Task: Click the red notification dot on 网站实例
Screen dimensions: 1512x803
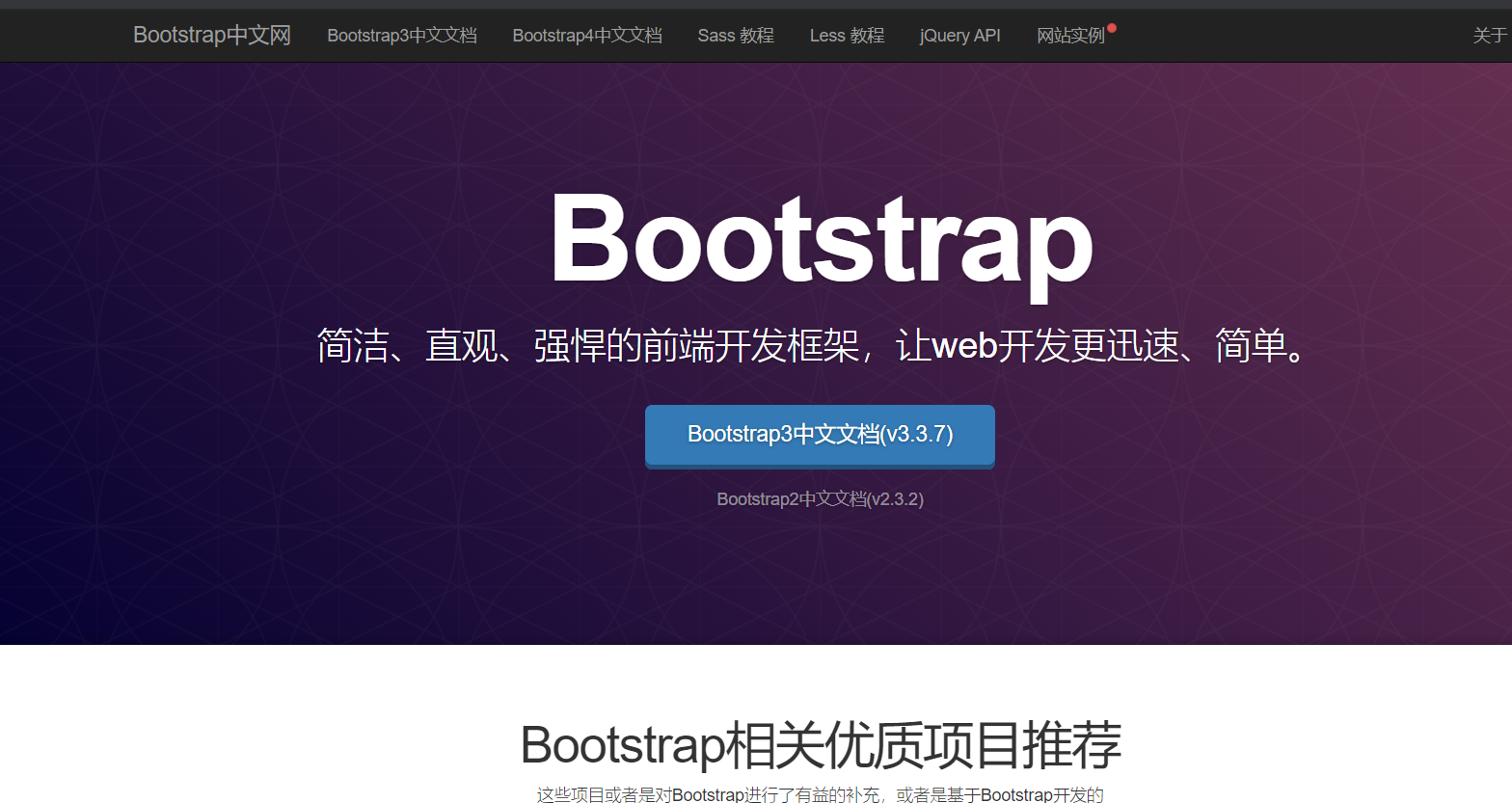Action: 1112,28
